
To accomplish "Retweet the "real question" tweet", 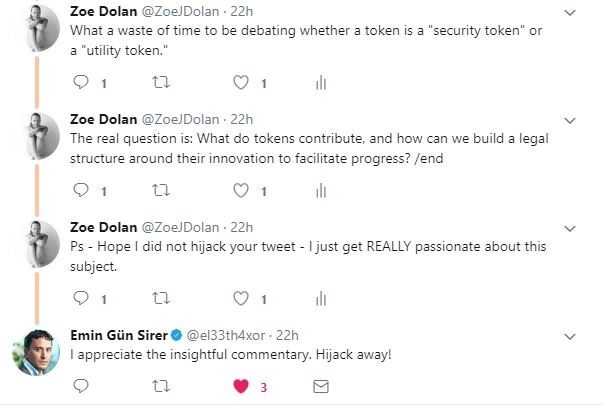I will click(160, 190).
